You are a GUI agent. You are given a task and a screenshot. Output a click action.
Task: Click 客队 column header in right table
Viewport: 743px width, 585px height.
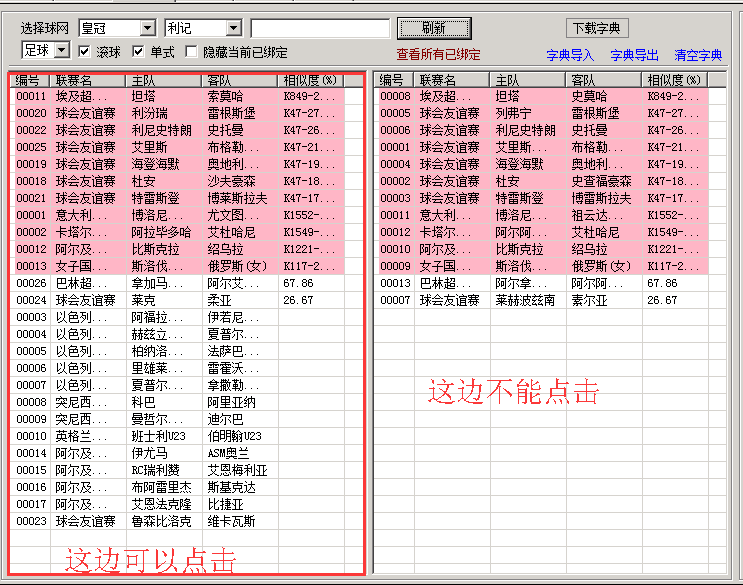click(606, 80)
